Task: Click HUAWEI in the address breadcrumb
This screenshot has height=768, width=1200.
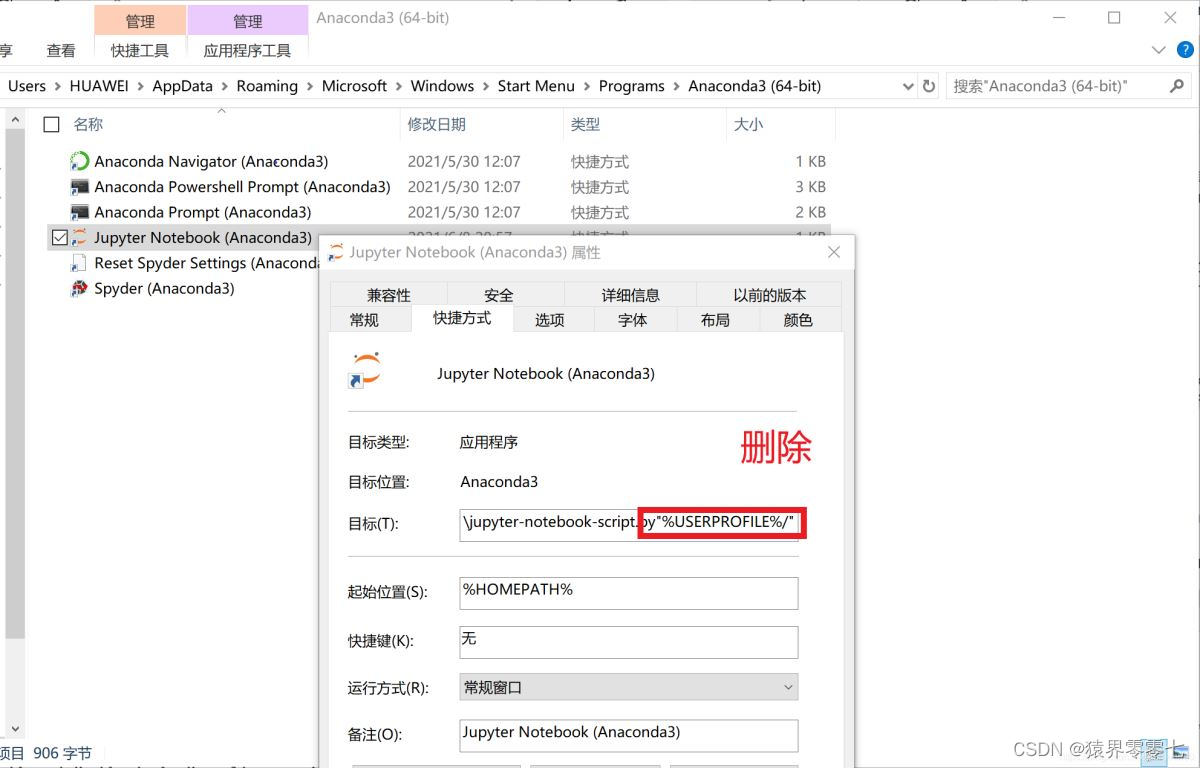Action: tap(99, 86)
